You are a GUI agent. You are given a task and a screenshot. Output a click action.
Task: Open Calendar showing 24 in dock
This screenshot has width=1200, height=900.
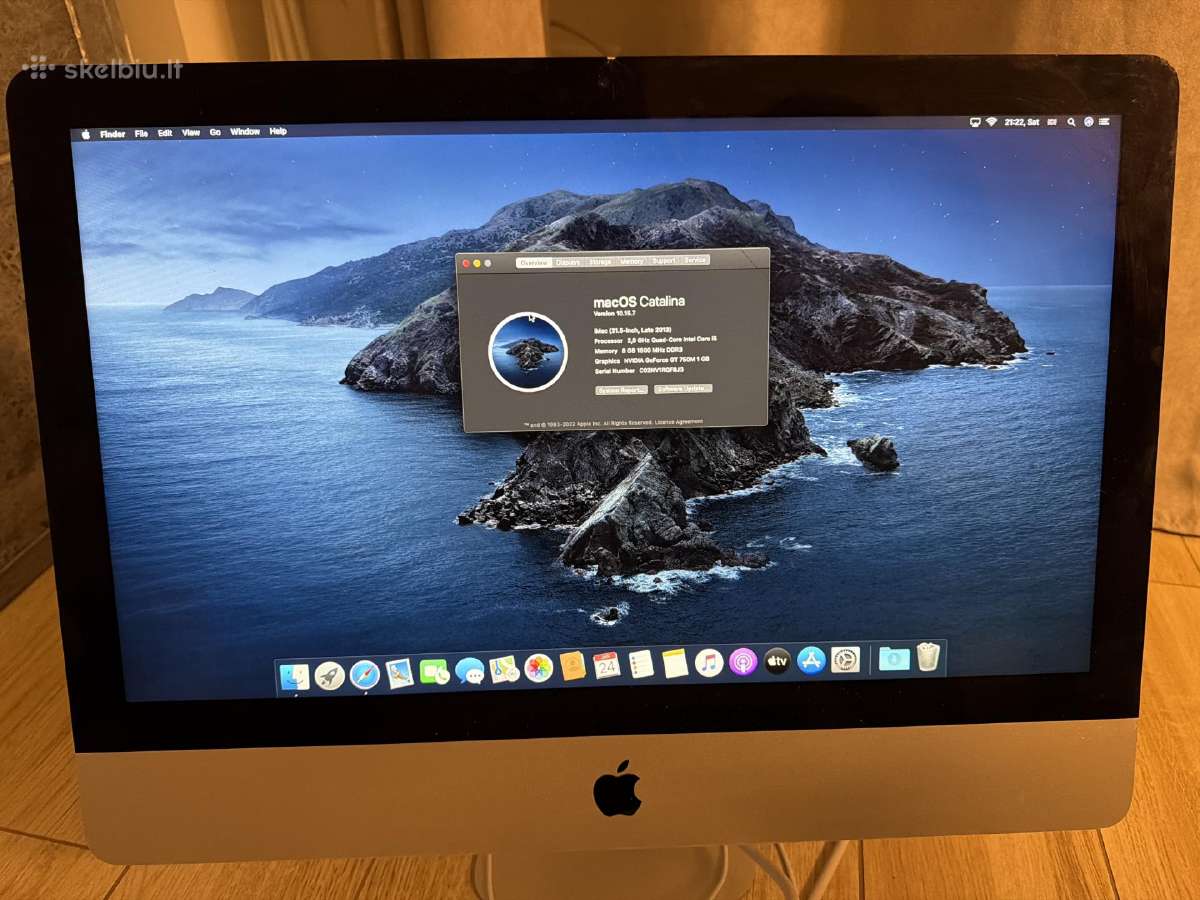click(607, 665)
